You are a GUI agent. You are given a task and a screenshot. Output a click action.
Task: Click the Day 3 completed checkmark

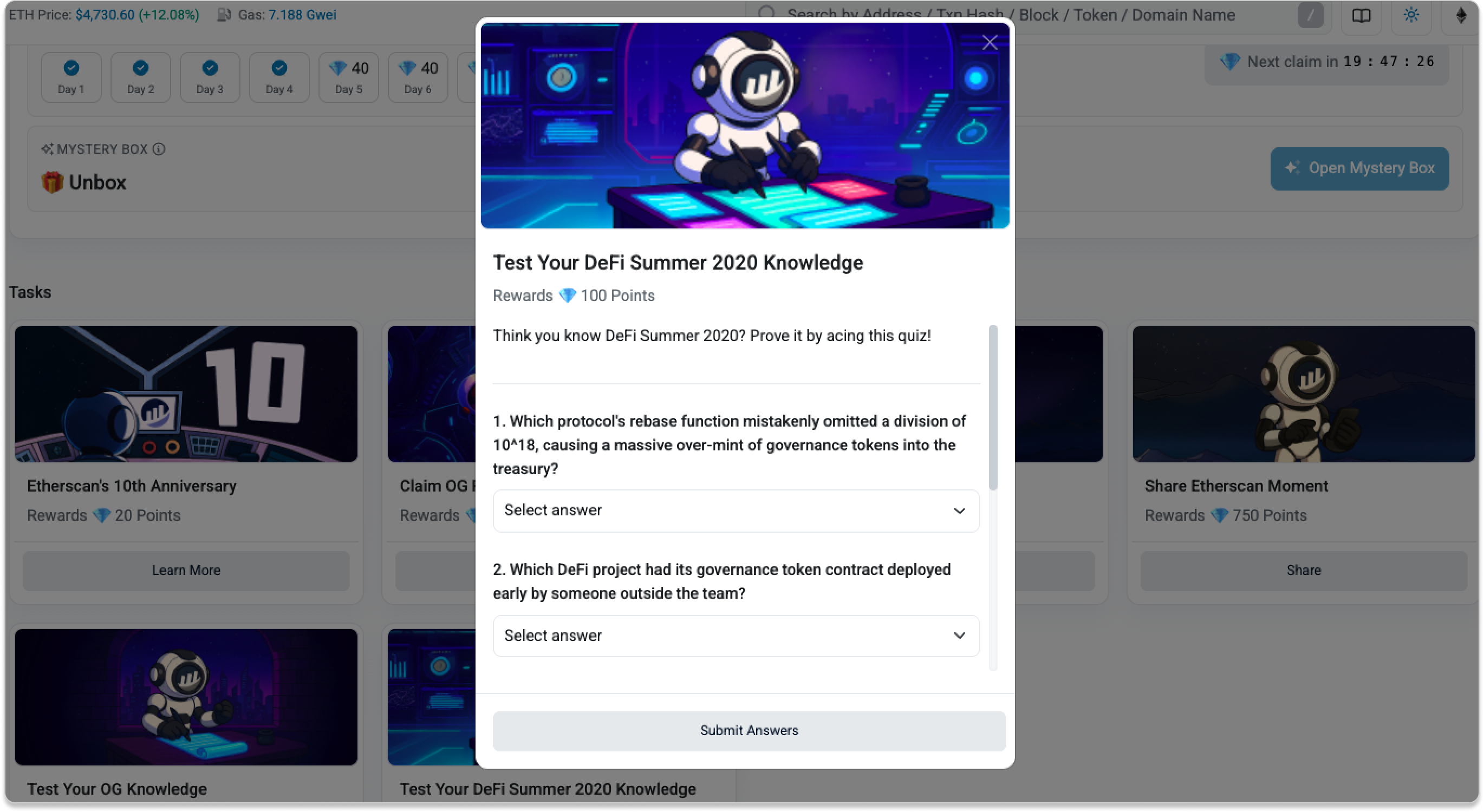[210, 68]
